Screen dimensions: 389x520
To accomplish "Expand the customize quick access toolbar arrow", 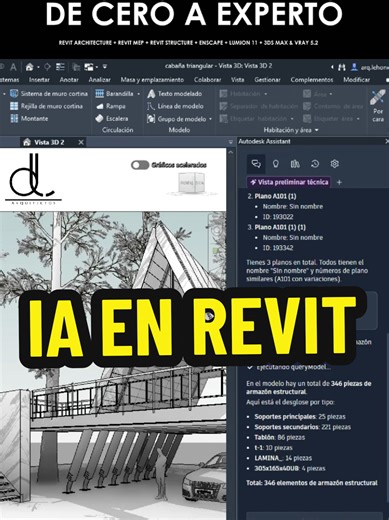I will tap(105, 67).
